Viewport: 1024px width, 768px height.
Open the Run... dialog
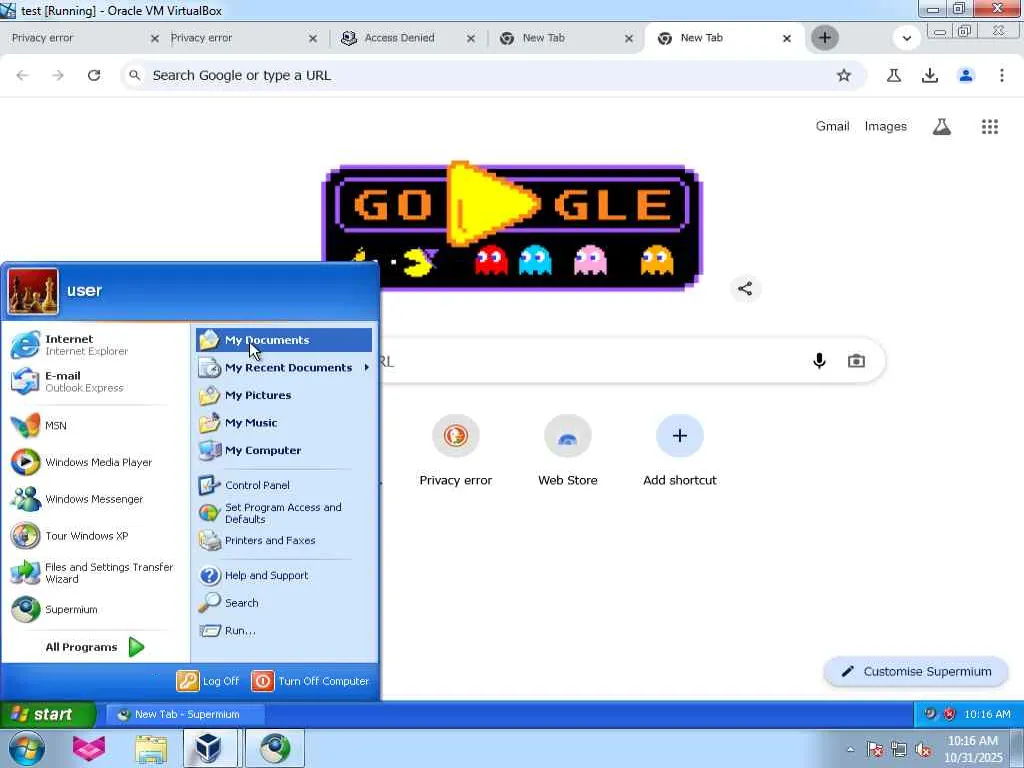click(284, 630)
